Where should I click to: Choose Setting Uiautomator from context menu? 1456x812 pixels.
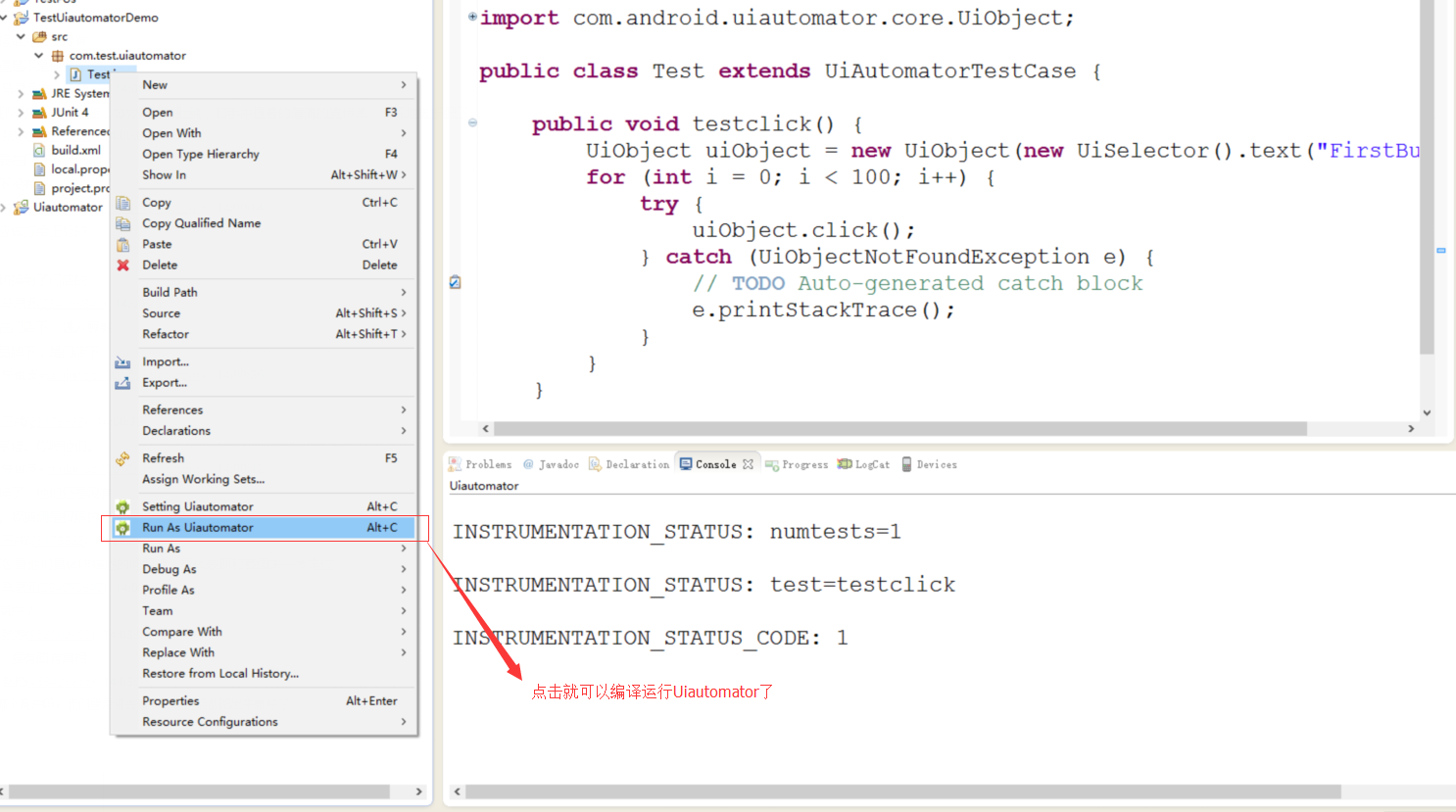coord(264,506)
